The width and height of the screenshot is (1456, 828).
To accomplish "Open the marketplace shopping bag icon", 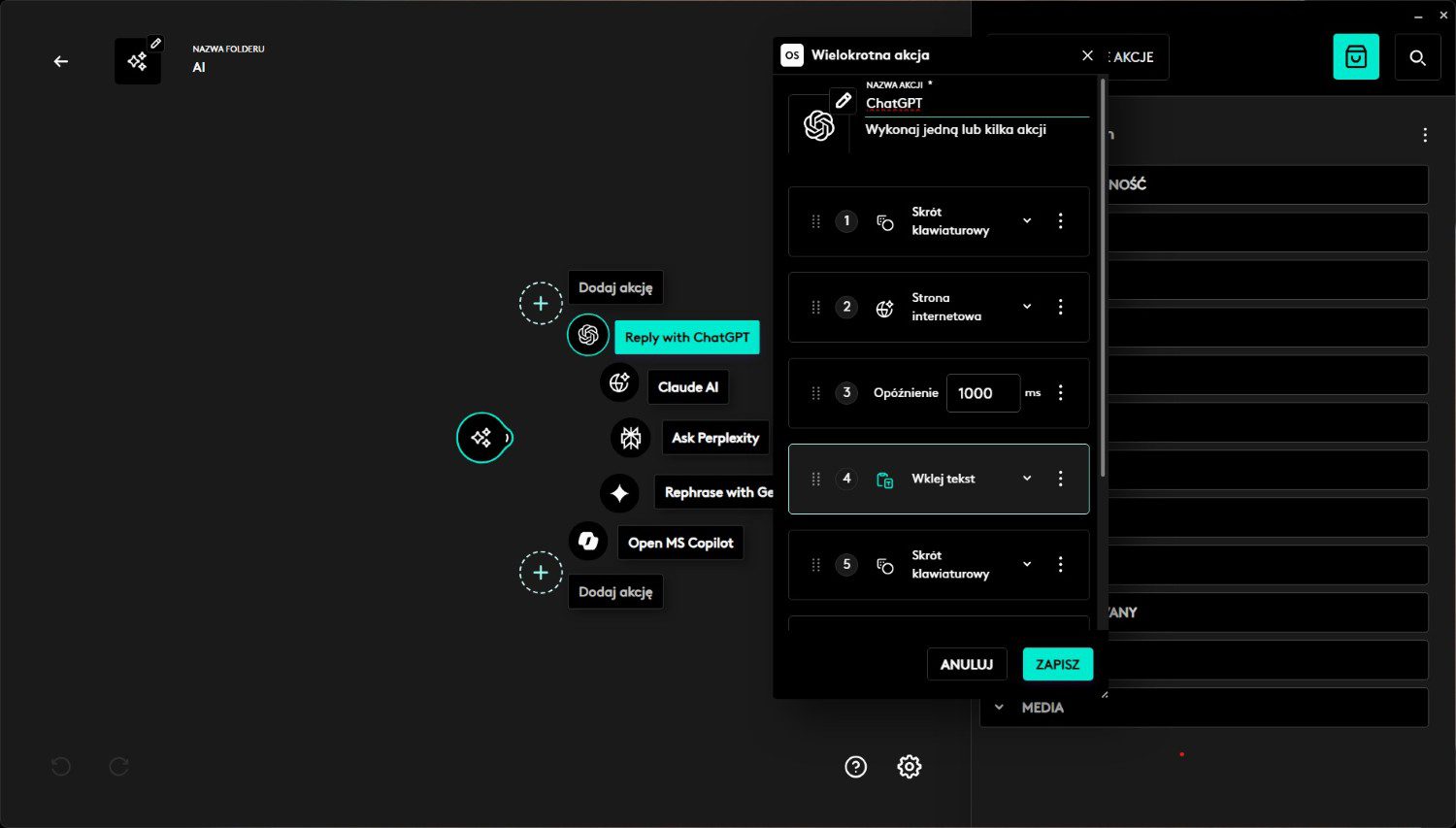I will (x=1355, y=57).
